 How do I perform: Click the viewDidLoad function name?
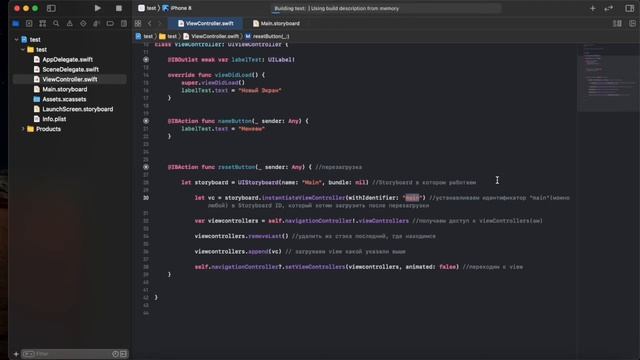click(233, 75)
